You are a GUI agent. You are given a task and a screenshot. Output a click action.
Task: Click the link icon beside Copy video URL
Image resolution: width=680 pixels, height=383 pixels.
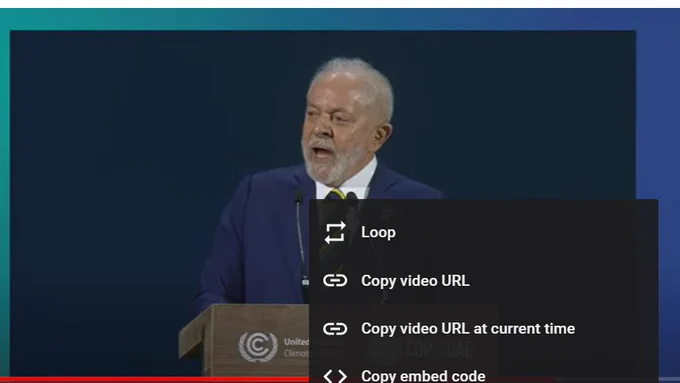click(x=335, y=281)
